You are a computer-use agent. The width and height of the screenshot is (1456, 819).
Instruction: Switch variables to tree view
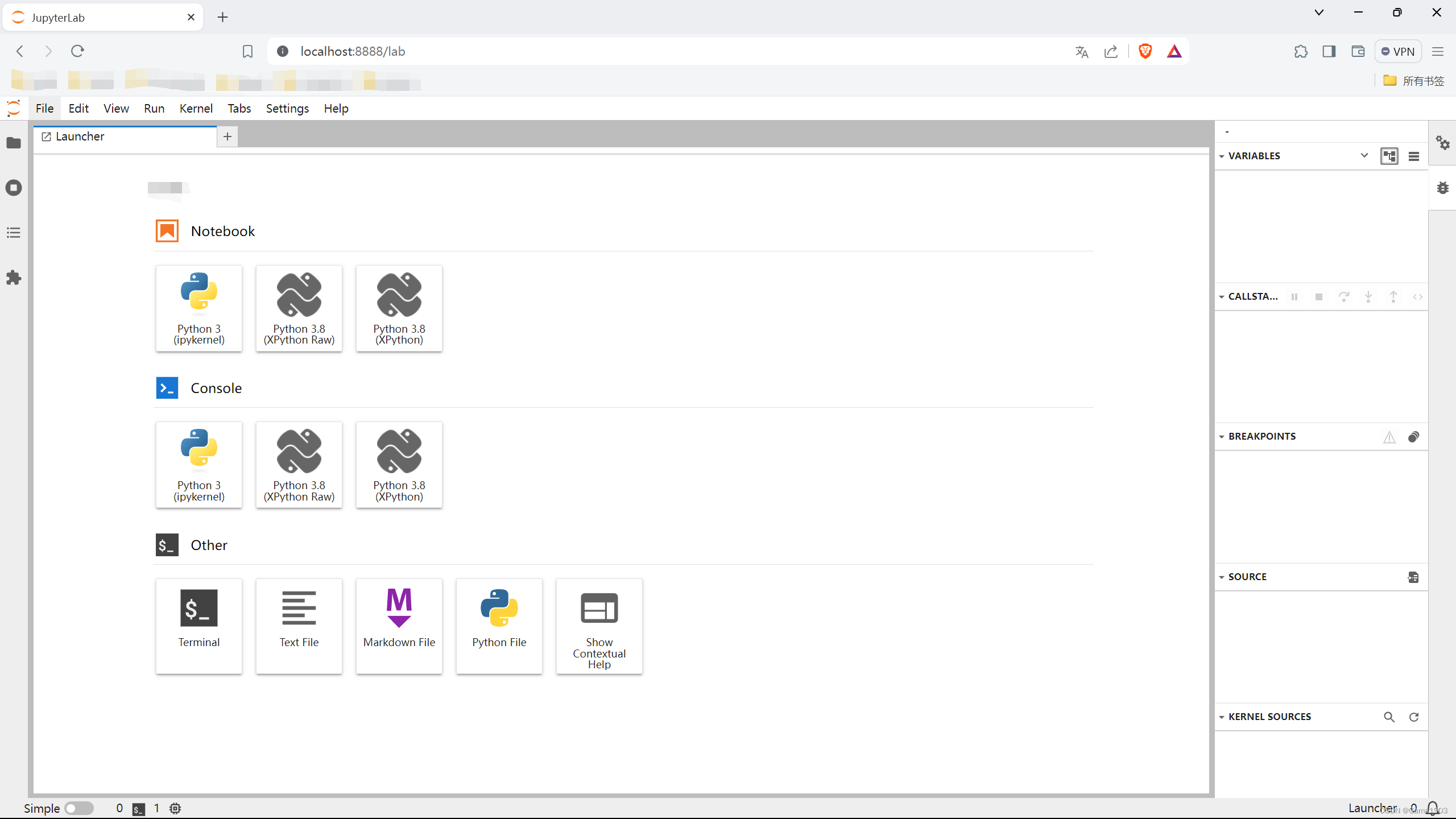[x=1389, y=156]
